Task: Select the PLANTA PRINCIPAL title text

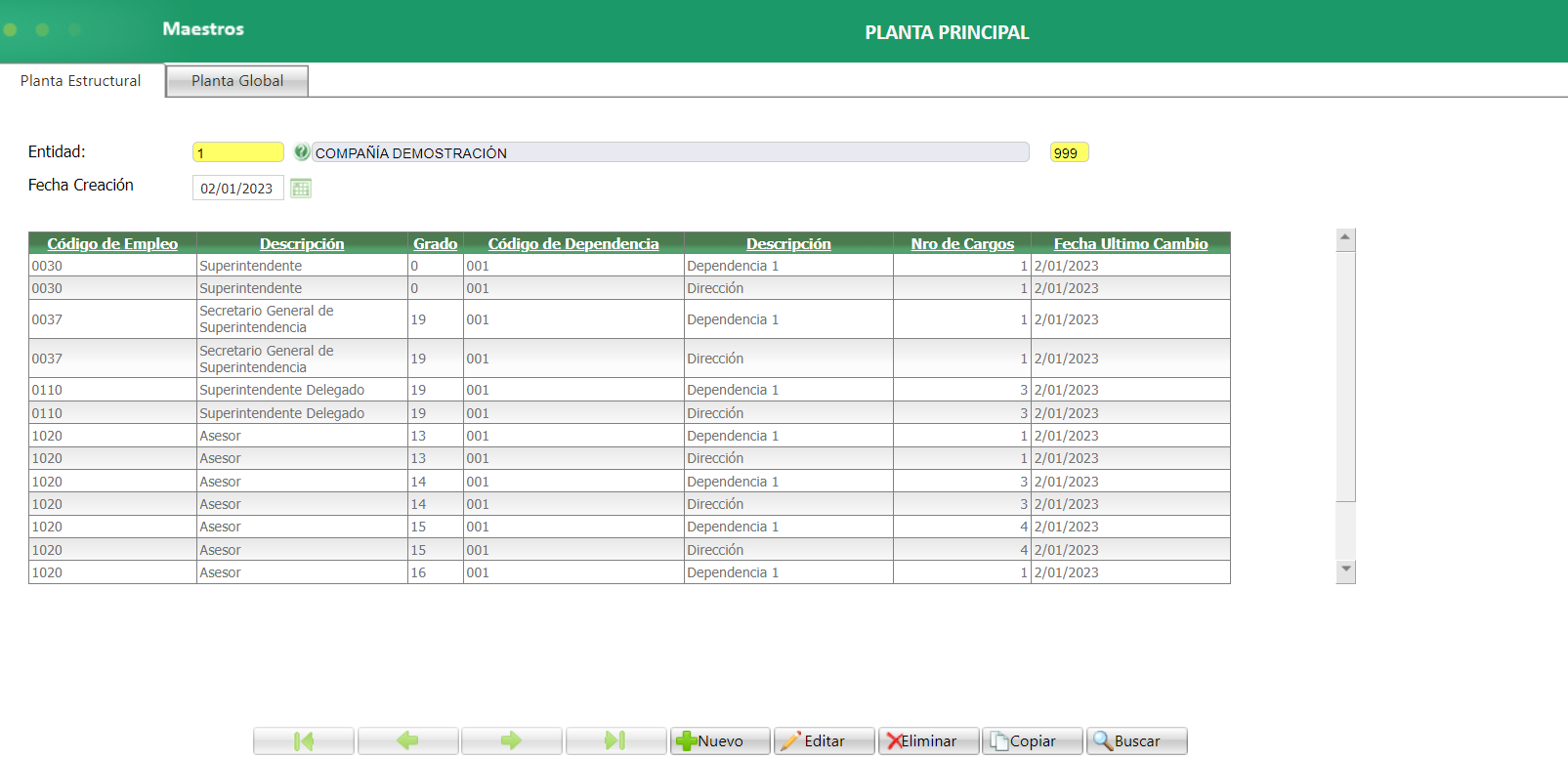Action: coord(947,32)
